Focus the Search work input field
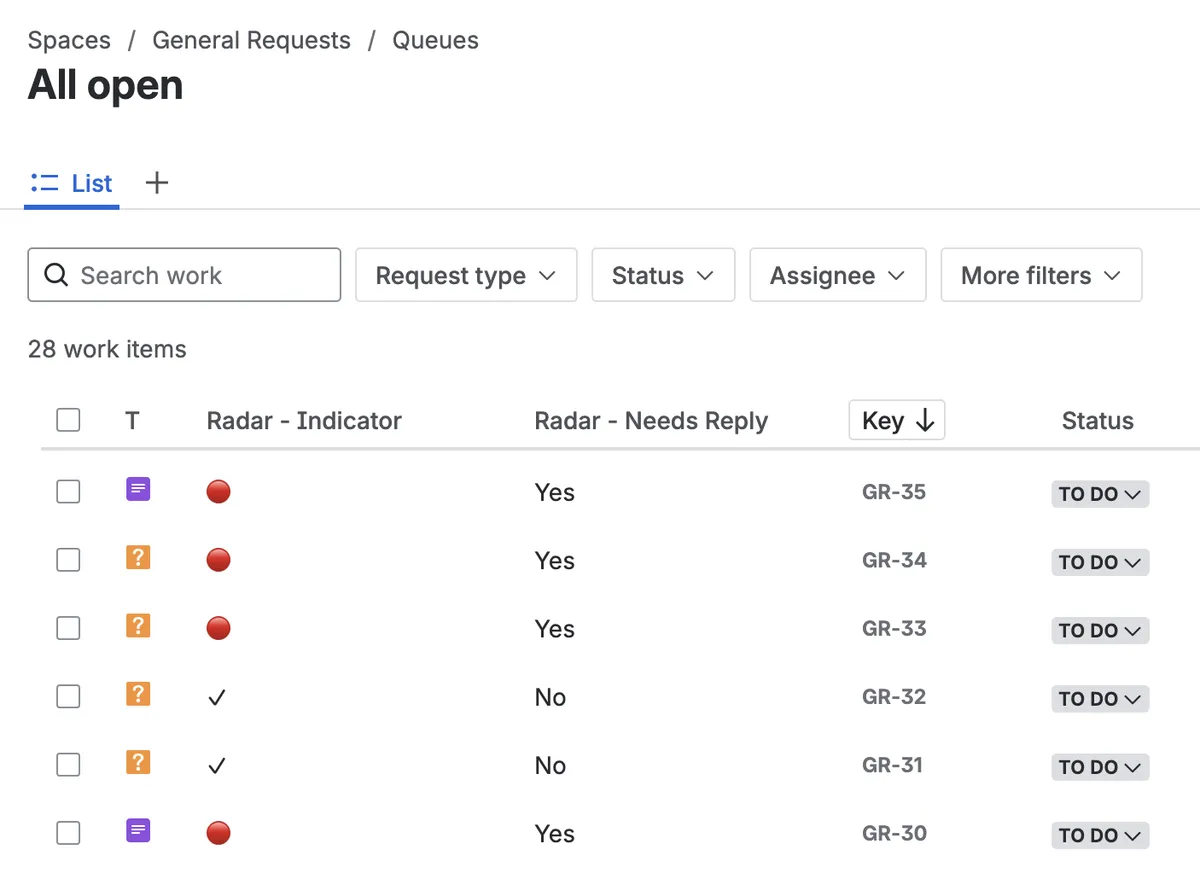 click(x=184, y=275)
